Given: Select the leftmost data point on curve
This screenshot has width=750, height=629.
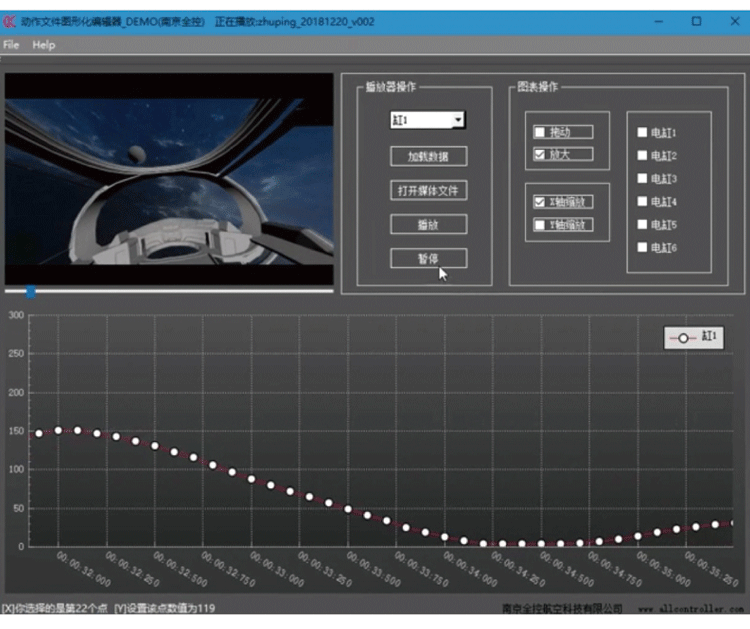Looking at the screenshot, I should tap(39, 433).
